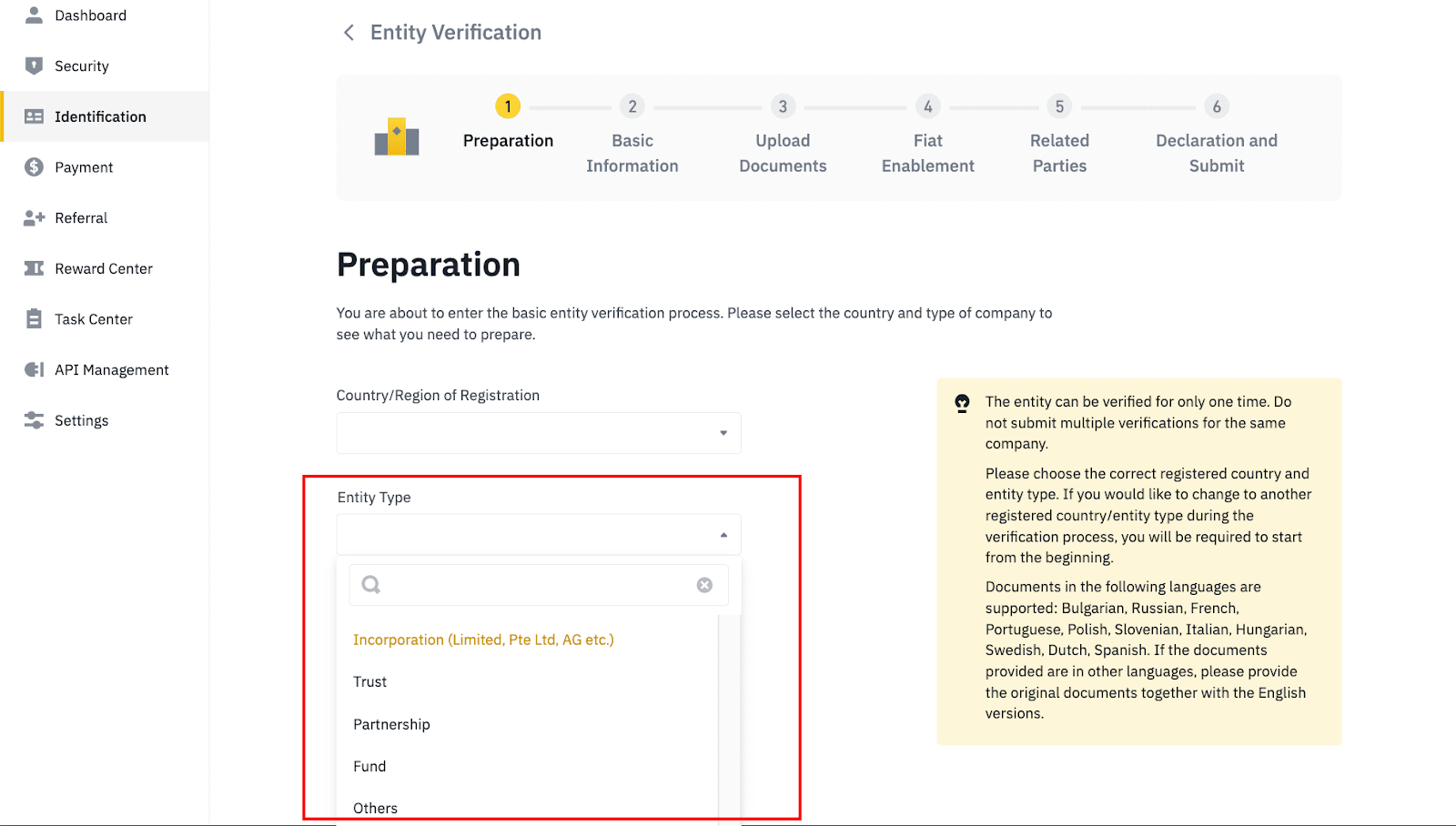Open the API Management menu item

(105, 369)
